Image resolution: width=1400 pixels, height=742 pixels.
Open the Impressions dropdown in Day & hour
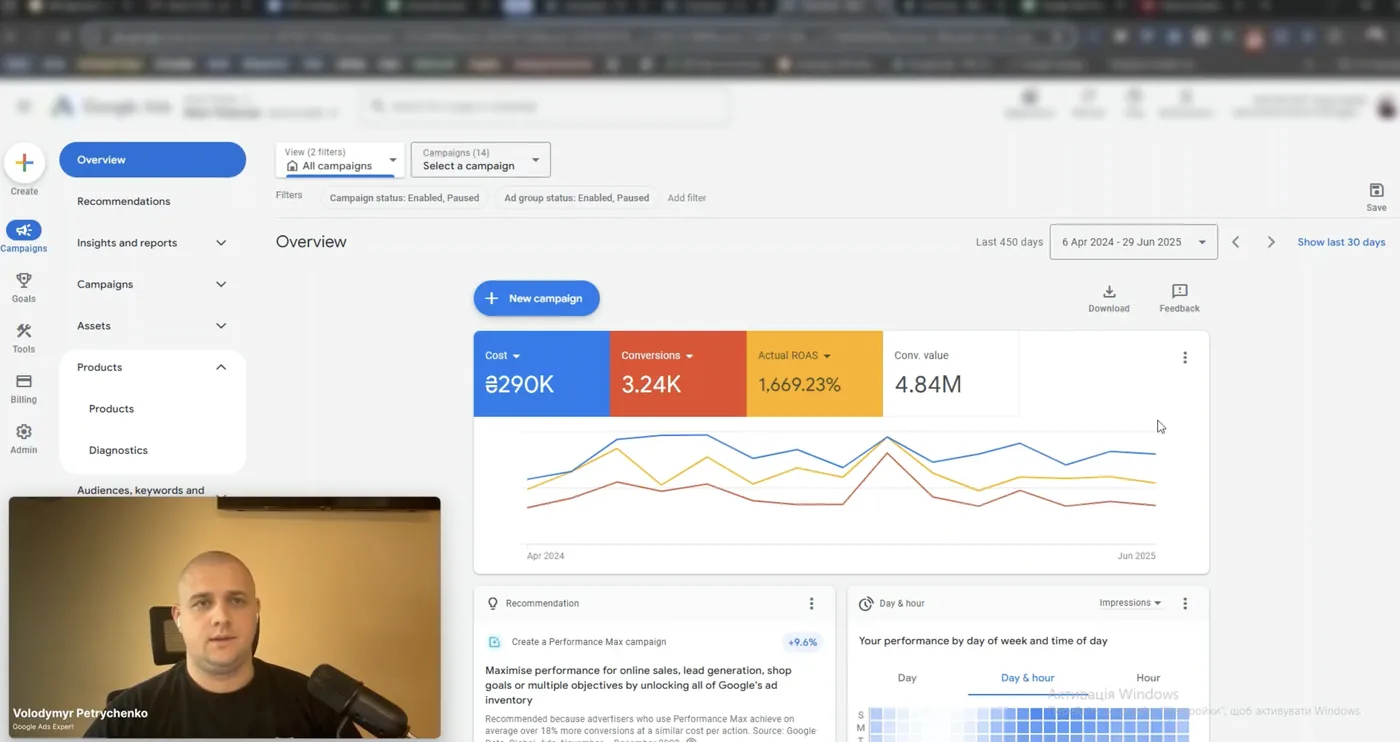pyautogui.click(x=1130, y=603)
